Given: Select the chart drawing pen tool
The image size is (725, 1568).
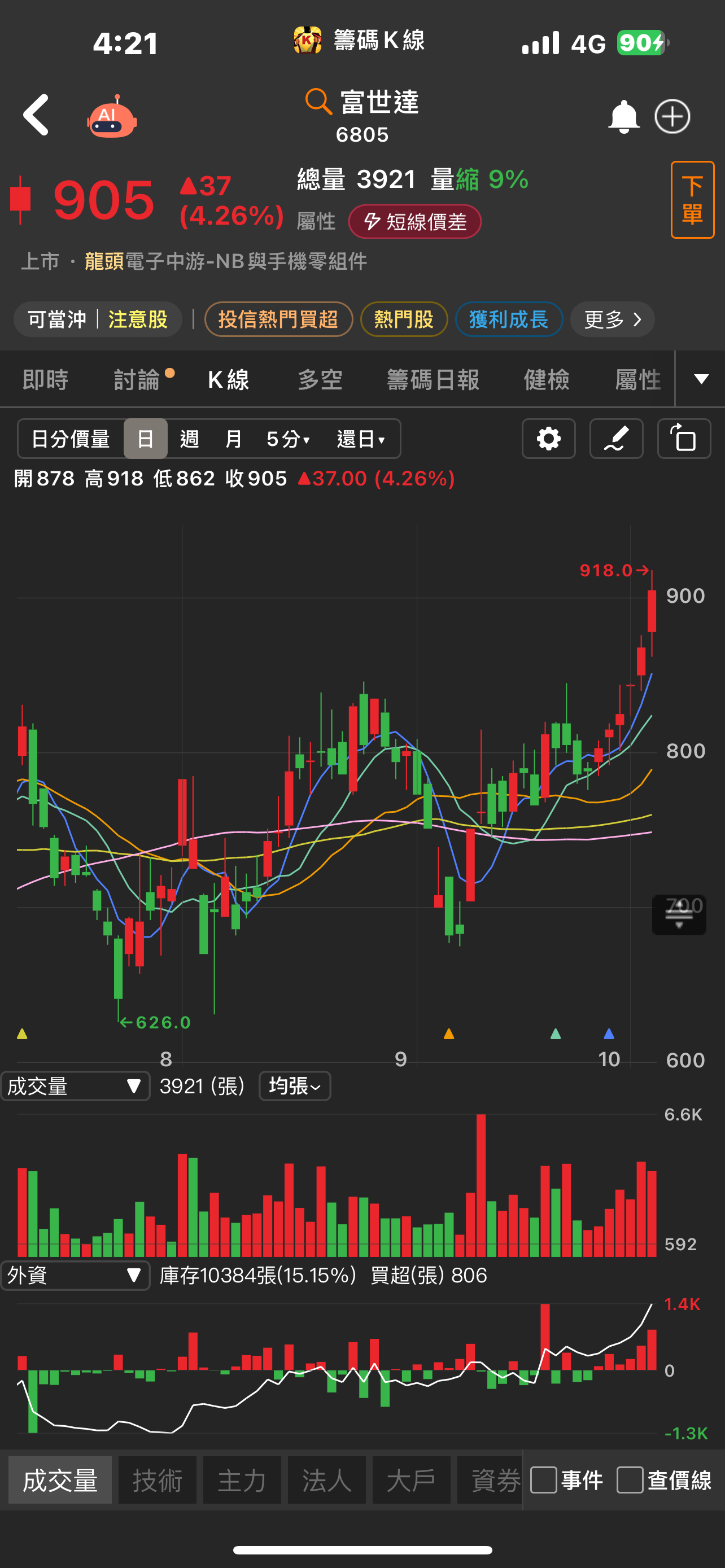Looking at the screenshot, I should point(616,438).
